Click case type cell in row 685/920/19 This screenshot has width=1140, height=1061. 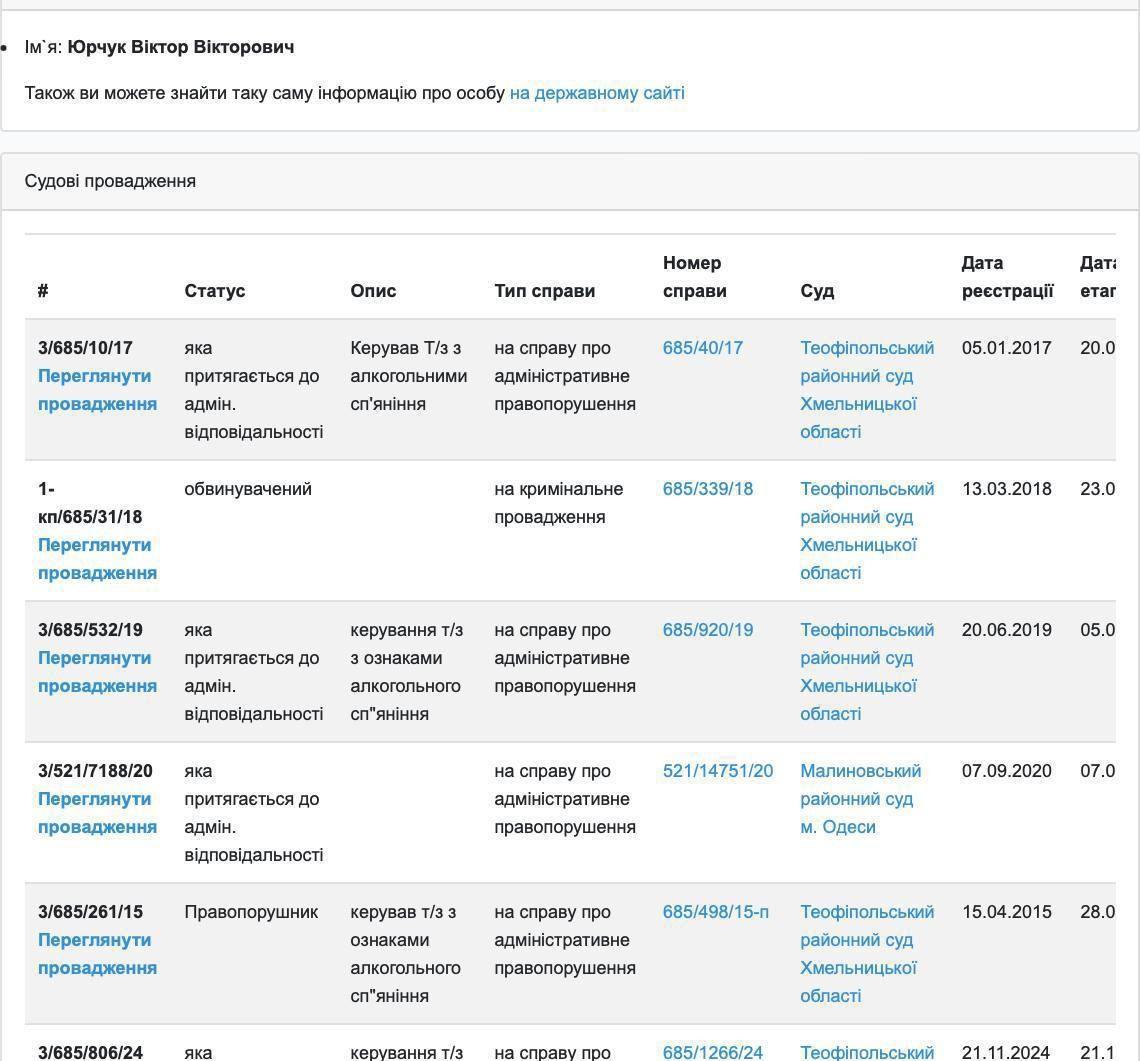coord(565,658)
